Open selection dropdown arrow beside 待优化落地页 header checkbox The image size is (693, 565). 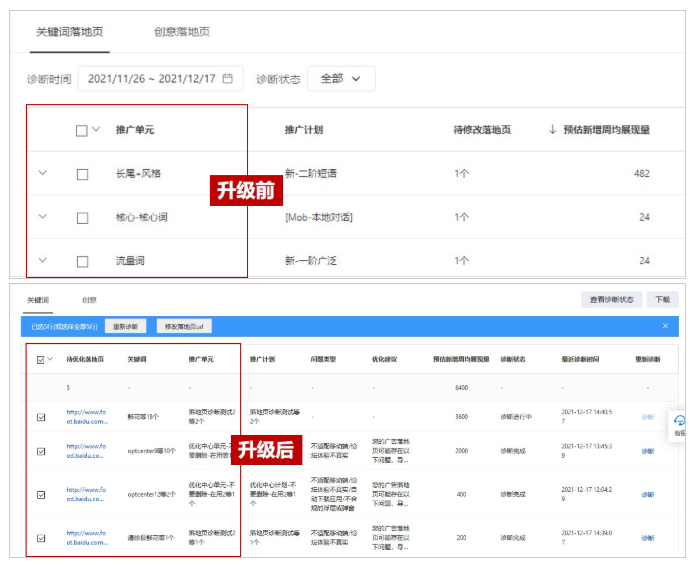tap(50, 359)
